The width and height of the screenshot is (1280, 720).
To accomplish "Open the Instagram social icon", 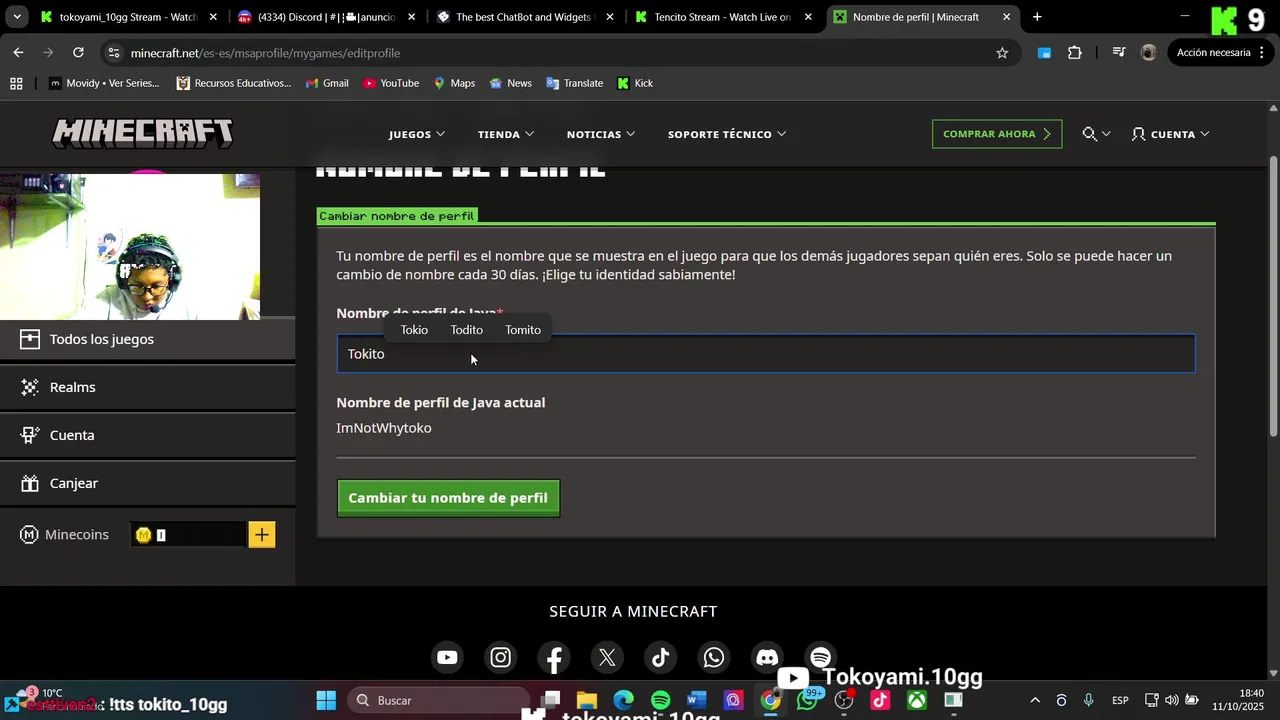I will (x=501, y=657).
